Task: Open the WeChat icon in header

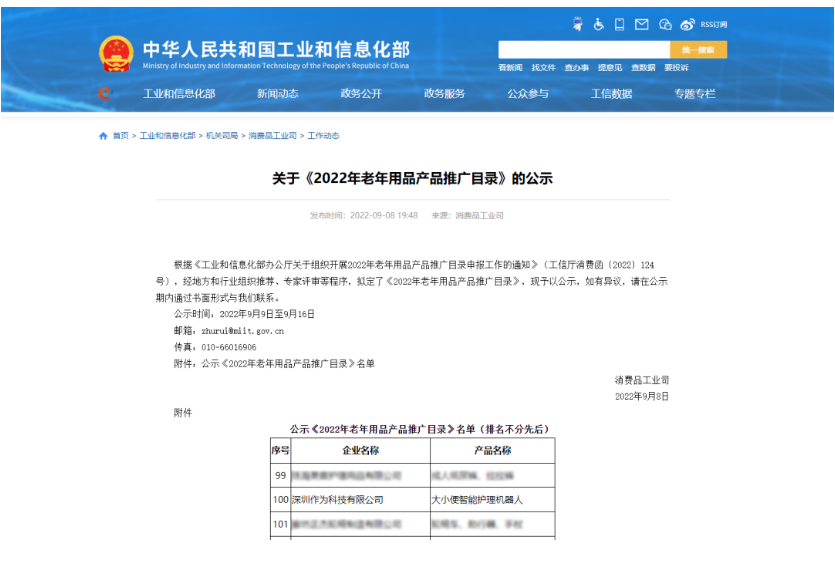Action: pyautogui.click(x=665, y=24)
